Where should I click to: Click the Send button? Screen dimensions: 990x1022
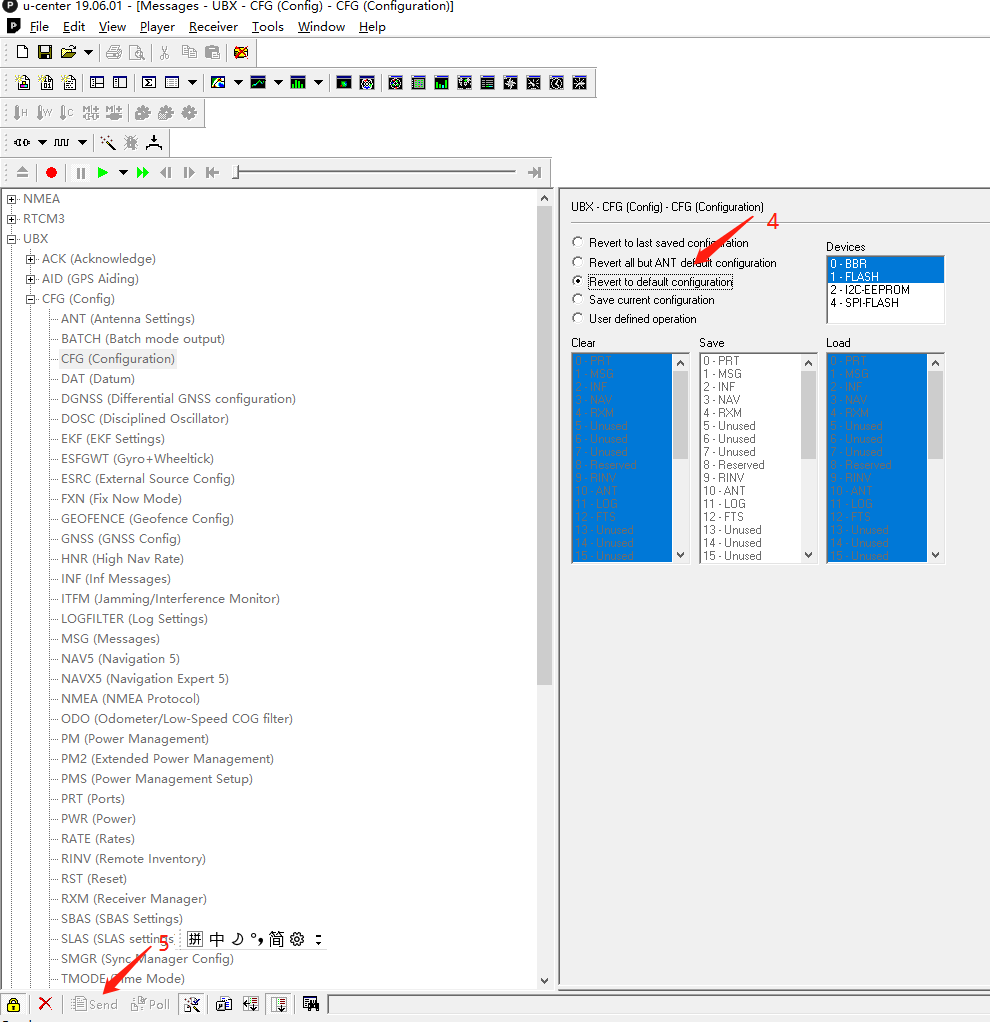pyautogui.click(x=95, y=1004)
